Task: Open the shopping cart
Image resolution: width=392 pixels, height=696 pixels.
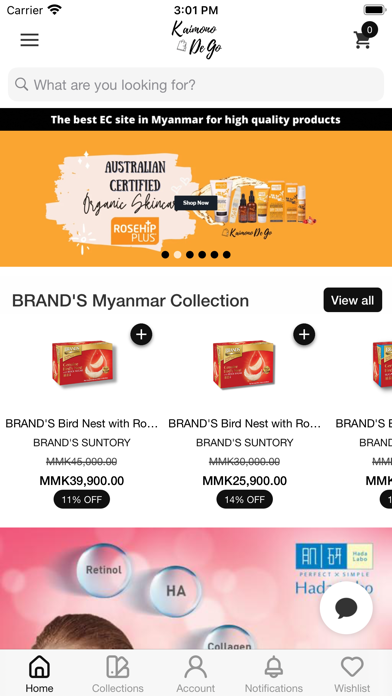Action: (x=365, y=36)
